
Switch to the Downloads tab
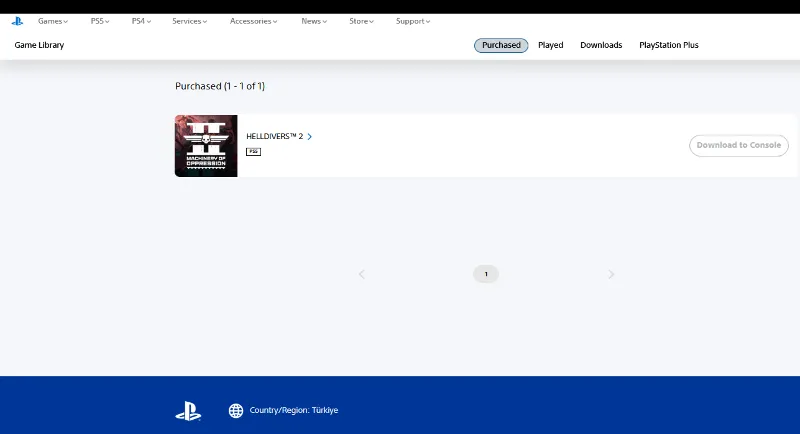(601, 45)
